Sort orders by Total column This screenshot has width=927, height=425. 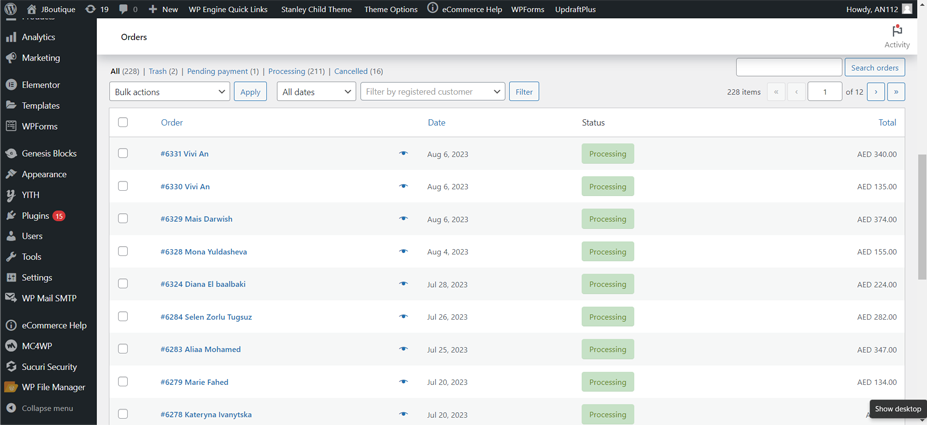[887, 122]
